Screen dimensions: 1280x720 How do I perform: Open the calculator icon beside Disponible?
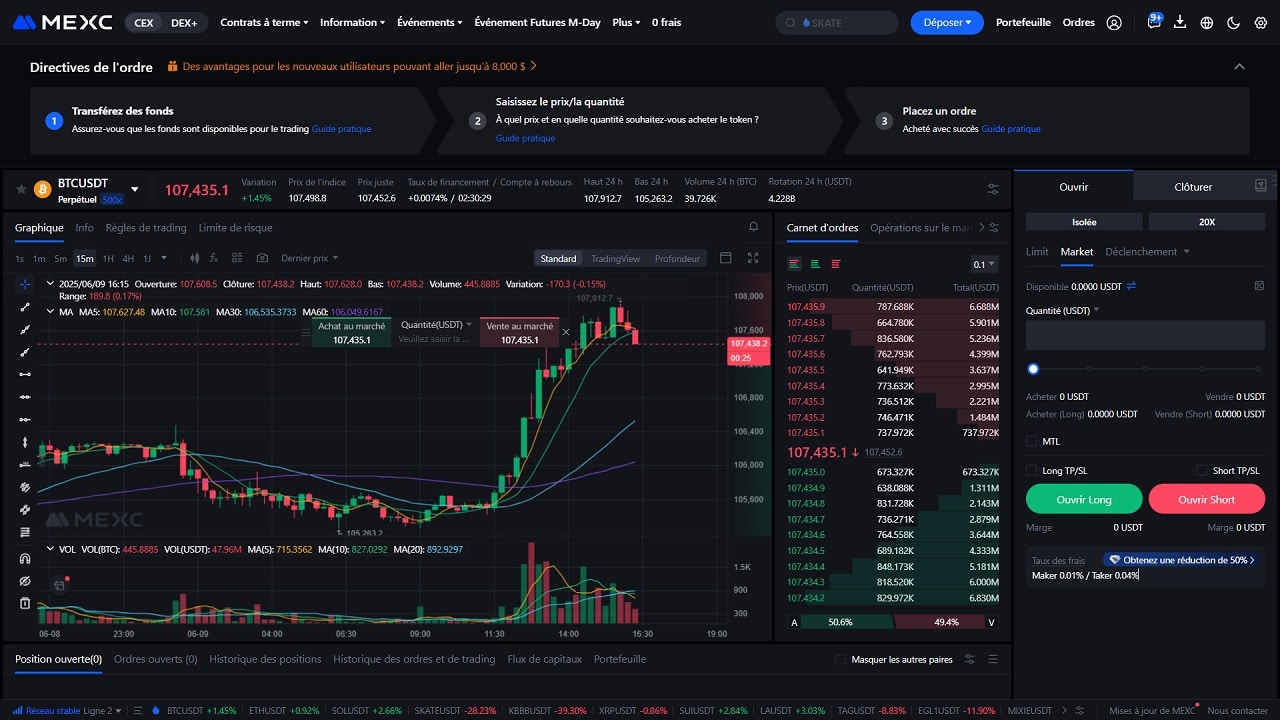click(1259, 286)
